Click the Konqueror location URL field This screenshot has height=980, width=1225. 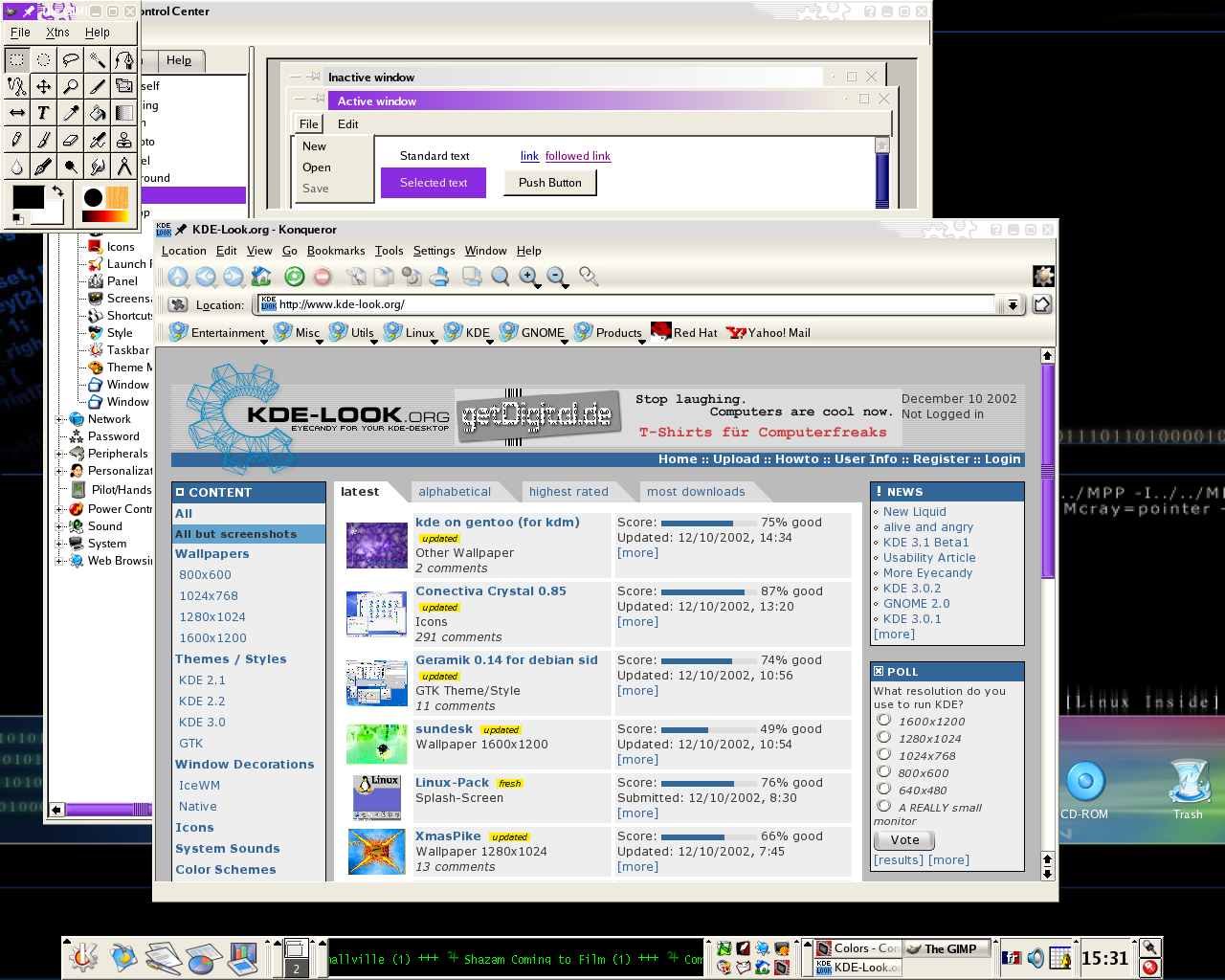click(x=626, y=304)
